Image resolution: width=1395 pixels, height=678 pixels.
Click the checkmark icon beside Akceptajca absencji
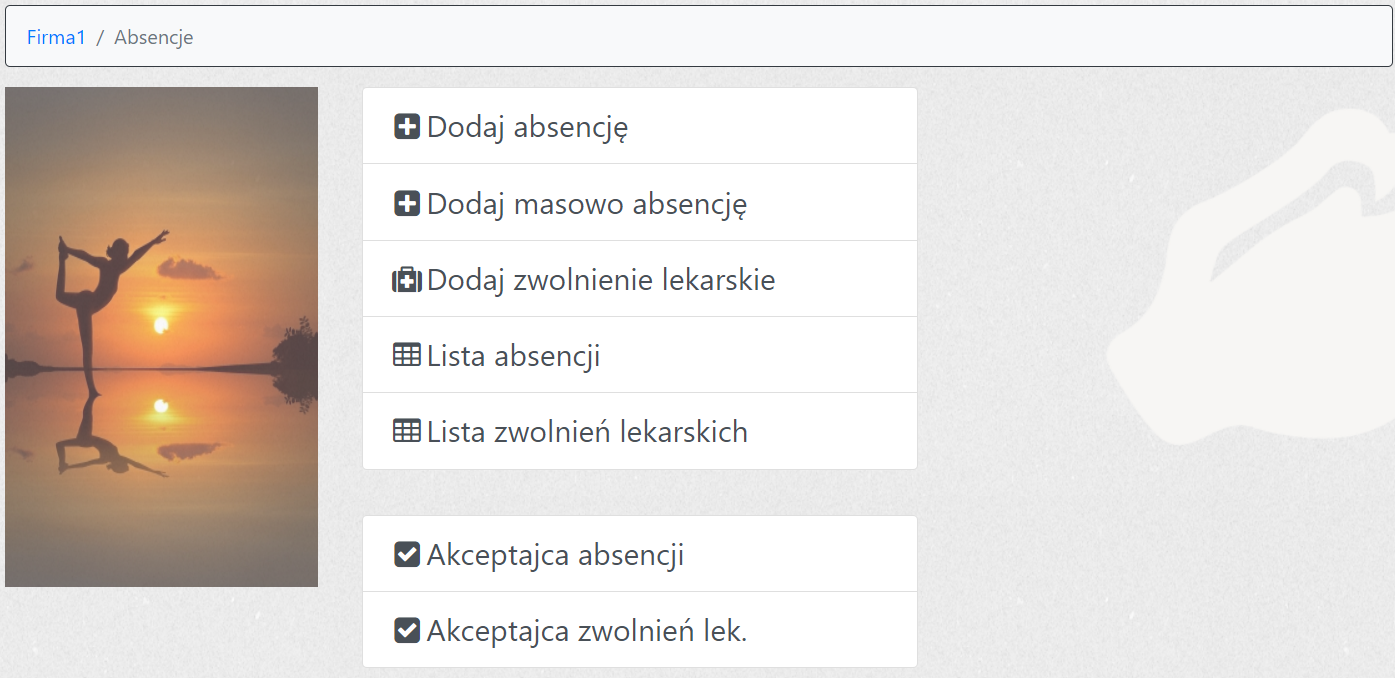(407, 554)
